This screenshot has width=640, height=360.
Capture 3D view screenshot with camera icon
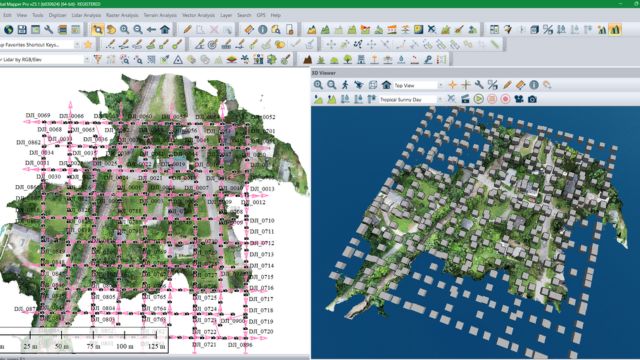pos(532,99)
